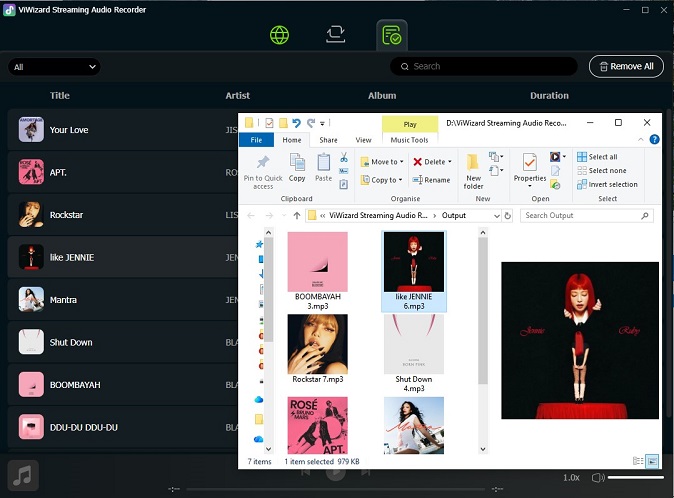Viewport: 674px width, 498px height.
Task: Click the Edit file icon in Open group
Action: coord(555,171)
